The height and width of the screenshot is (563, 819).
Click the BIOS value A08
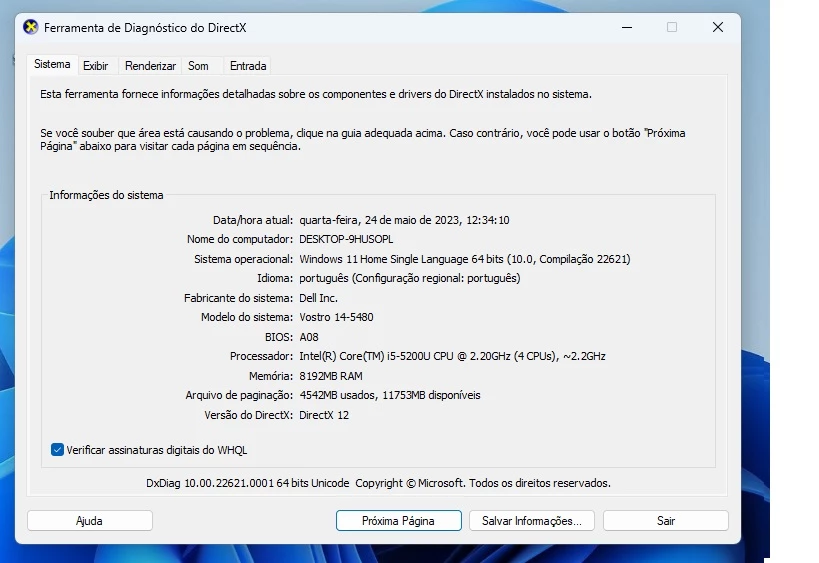(x=309, y=337)
